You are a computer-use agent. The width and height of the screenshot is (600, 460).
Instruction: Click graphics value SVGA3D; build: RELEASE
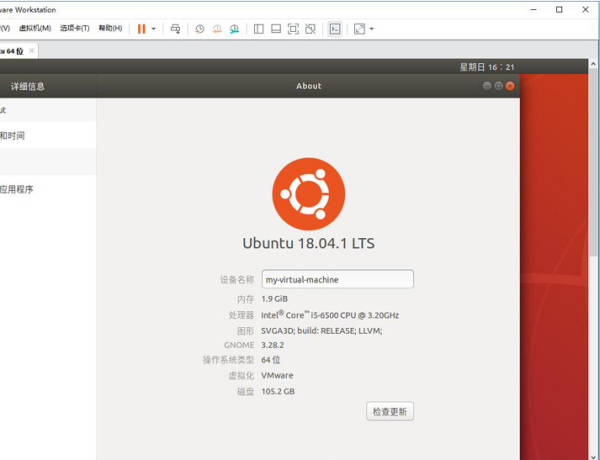[321, 331]
